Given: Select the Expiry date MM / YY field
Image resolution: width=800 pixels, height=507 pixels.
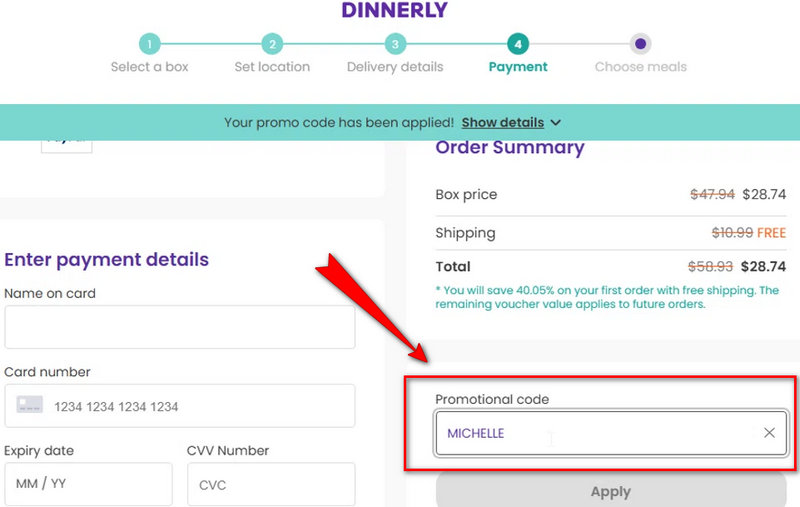Looking at the screenshot, I should [88, 484].
